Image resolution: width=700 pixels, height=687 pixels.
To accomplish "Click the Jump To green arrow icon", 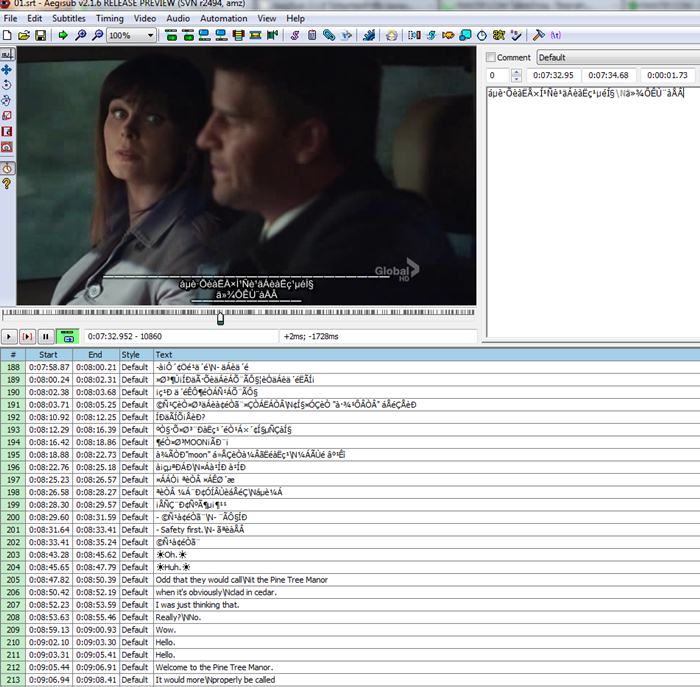I will point(63,35).
